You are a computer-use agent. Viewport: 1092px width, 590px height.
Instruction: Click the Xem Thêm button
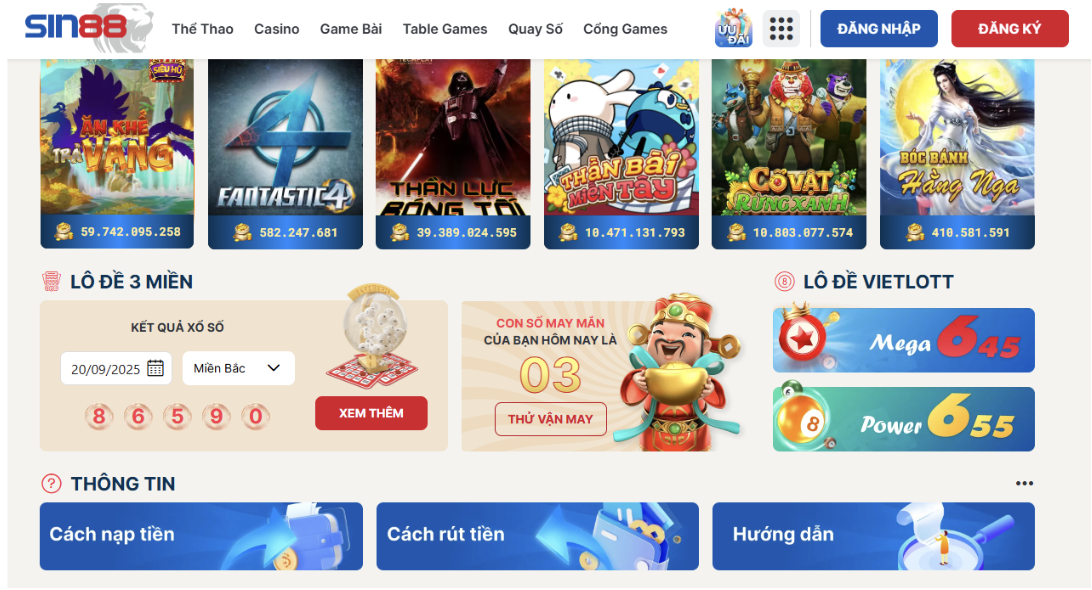pyautogui.click(x=371, y=413)
